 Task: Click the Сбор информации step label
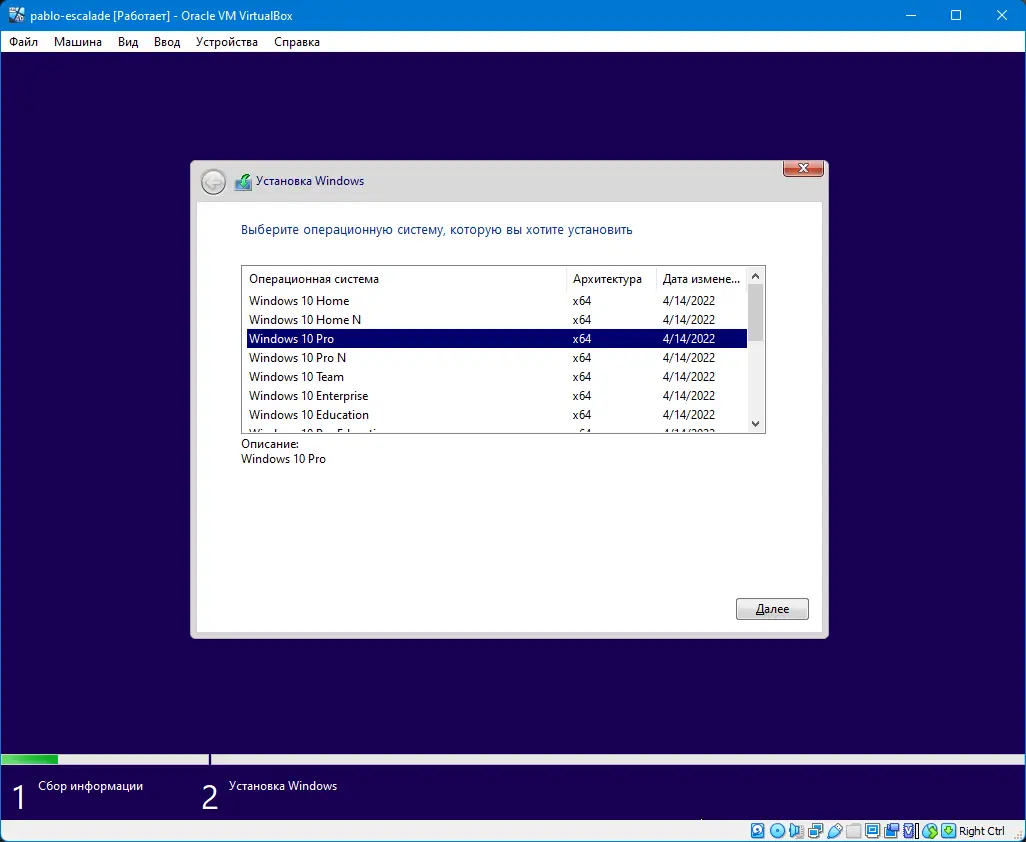(x=90, y=786)
